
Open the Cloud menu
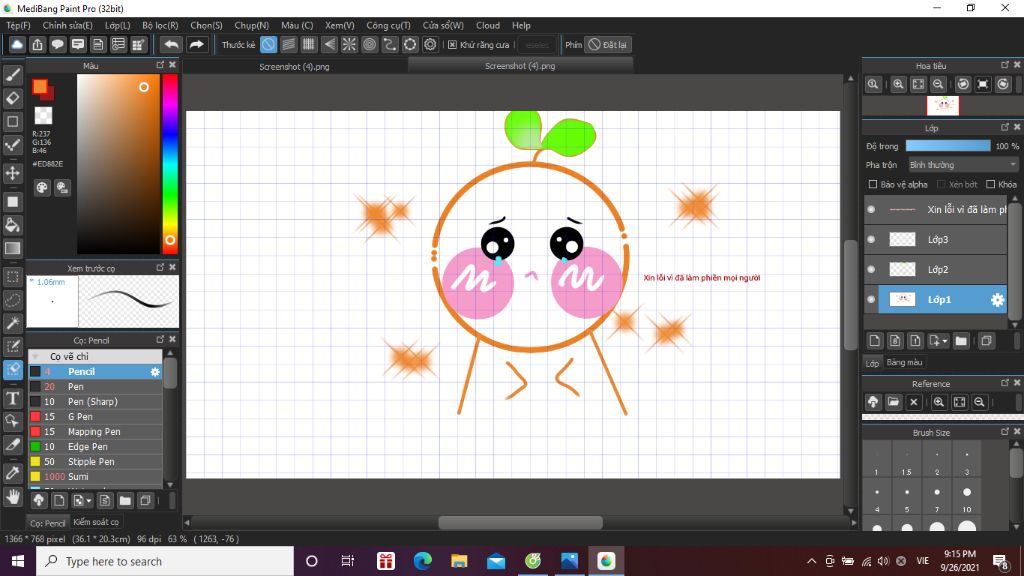(x=488, y=25)
